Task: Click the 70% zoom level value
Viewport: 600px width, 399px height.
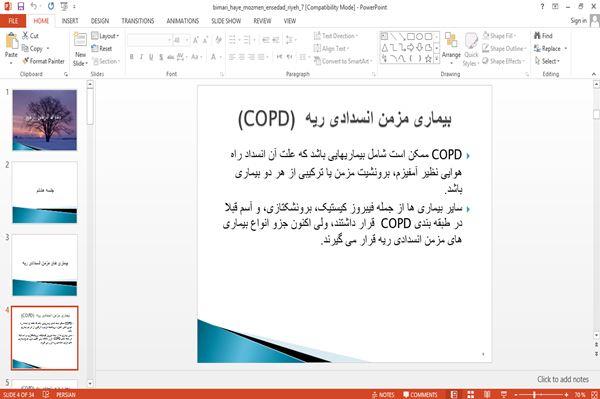Action: (x=579, y=394)
